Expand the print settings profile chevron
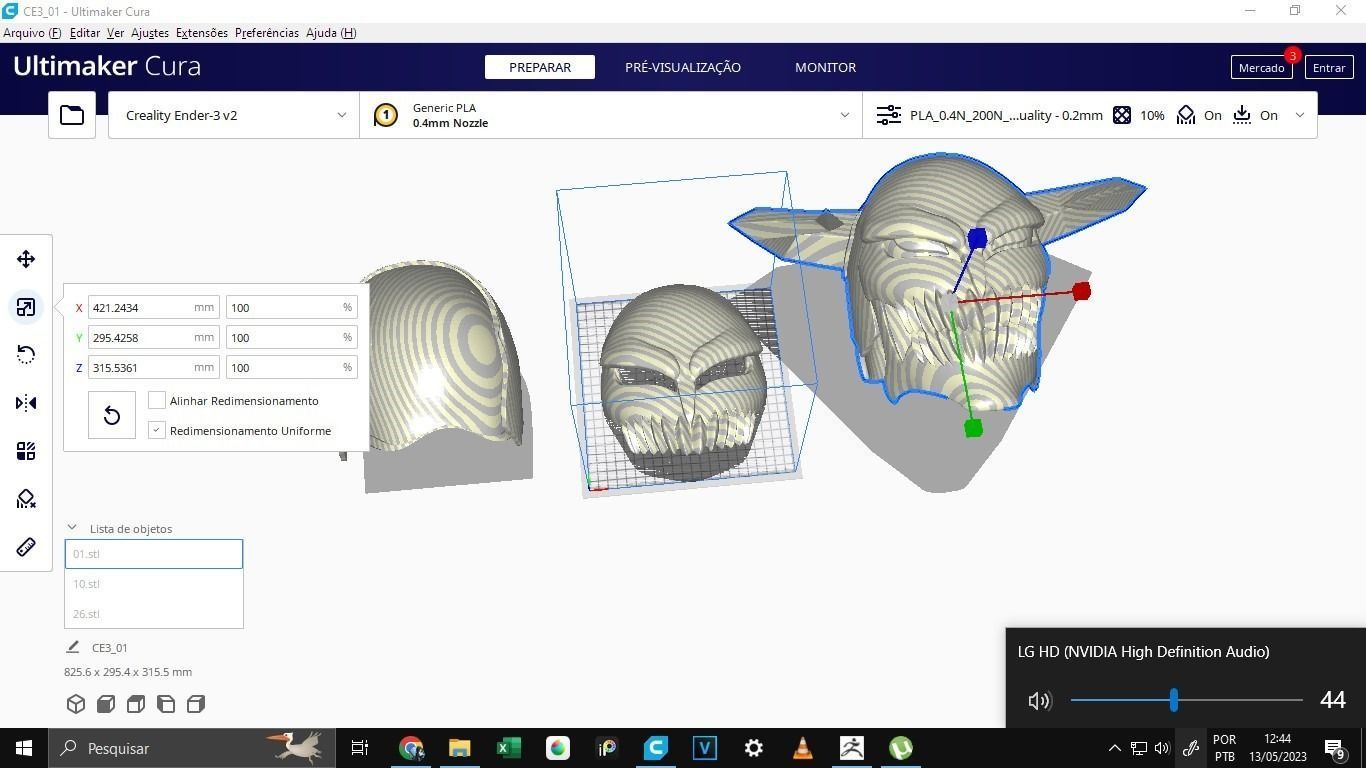This screenshot has height=768, width=1366. tap(1300, 115)
